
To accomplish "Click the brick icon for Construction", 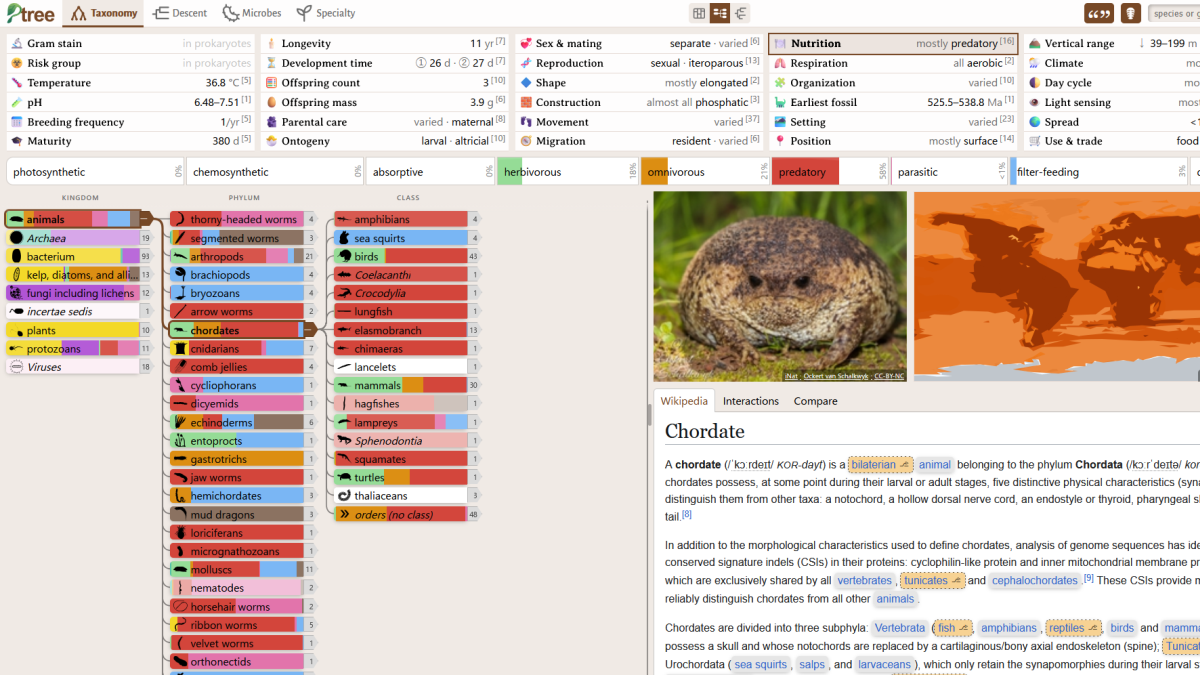I will coord(526,102).
